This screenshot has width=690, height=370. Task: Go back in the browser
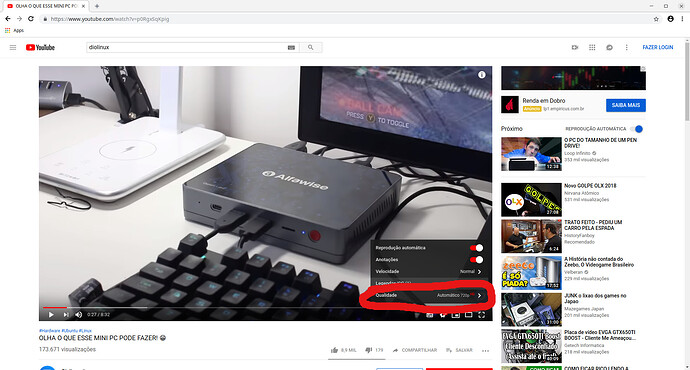(x=7, y=19)
